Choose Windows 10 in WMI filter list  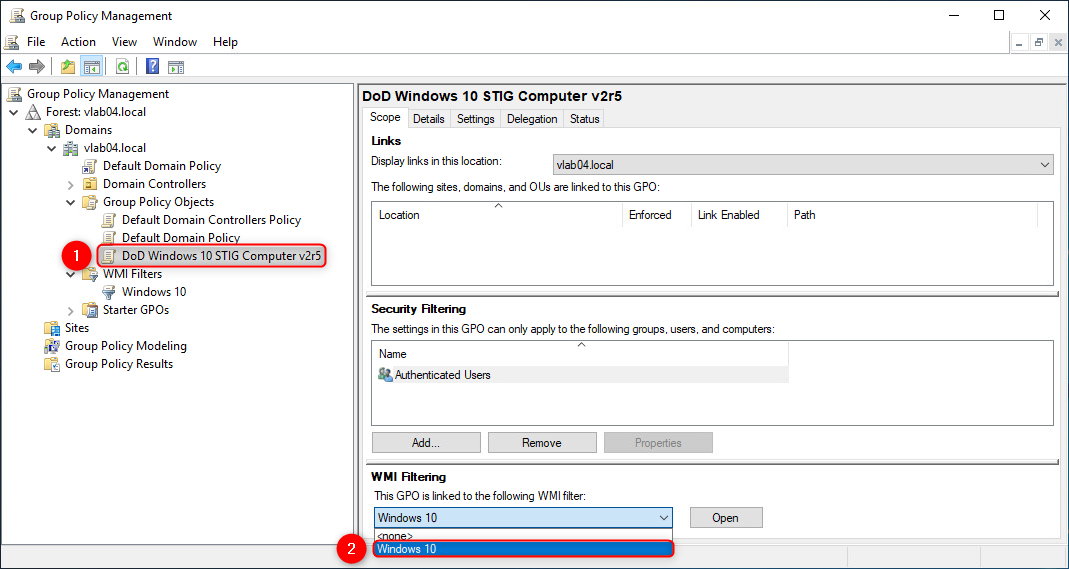522,549
